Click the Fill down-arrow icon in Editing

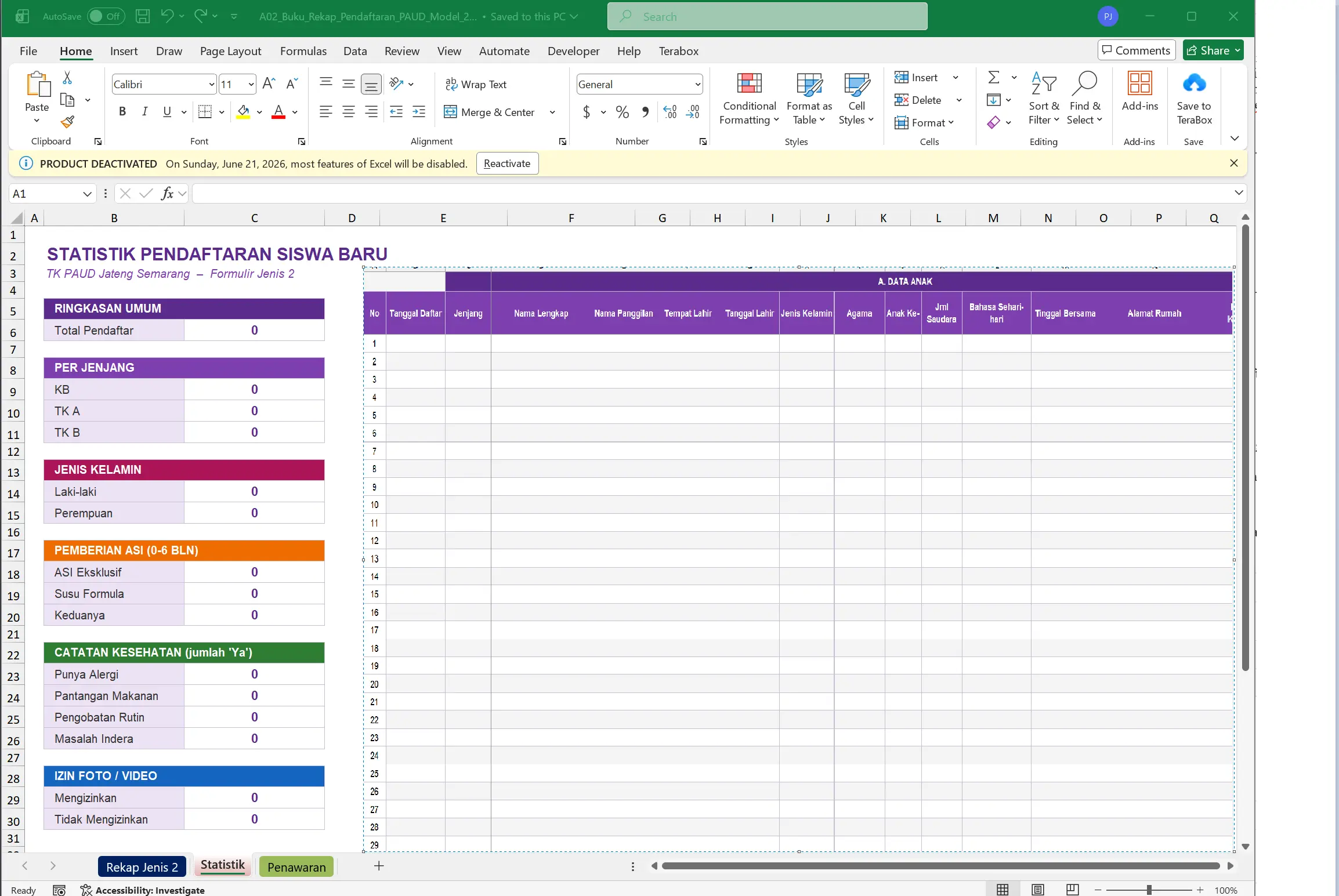click(994, 100)
